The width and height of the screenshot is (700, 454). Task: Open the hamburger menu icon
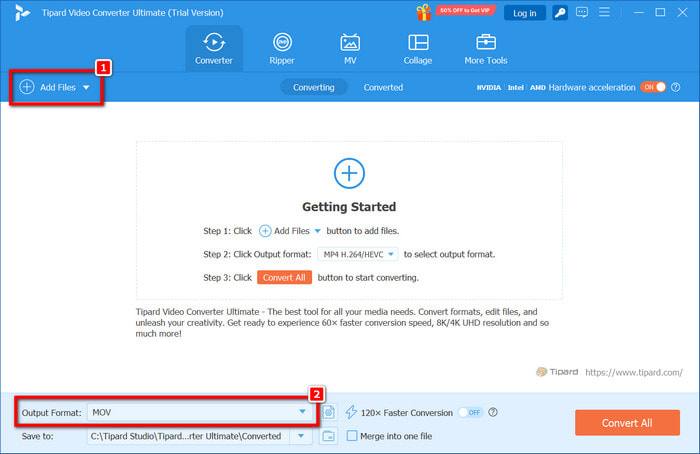(604, 12)
